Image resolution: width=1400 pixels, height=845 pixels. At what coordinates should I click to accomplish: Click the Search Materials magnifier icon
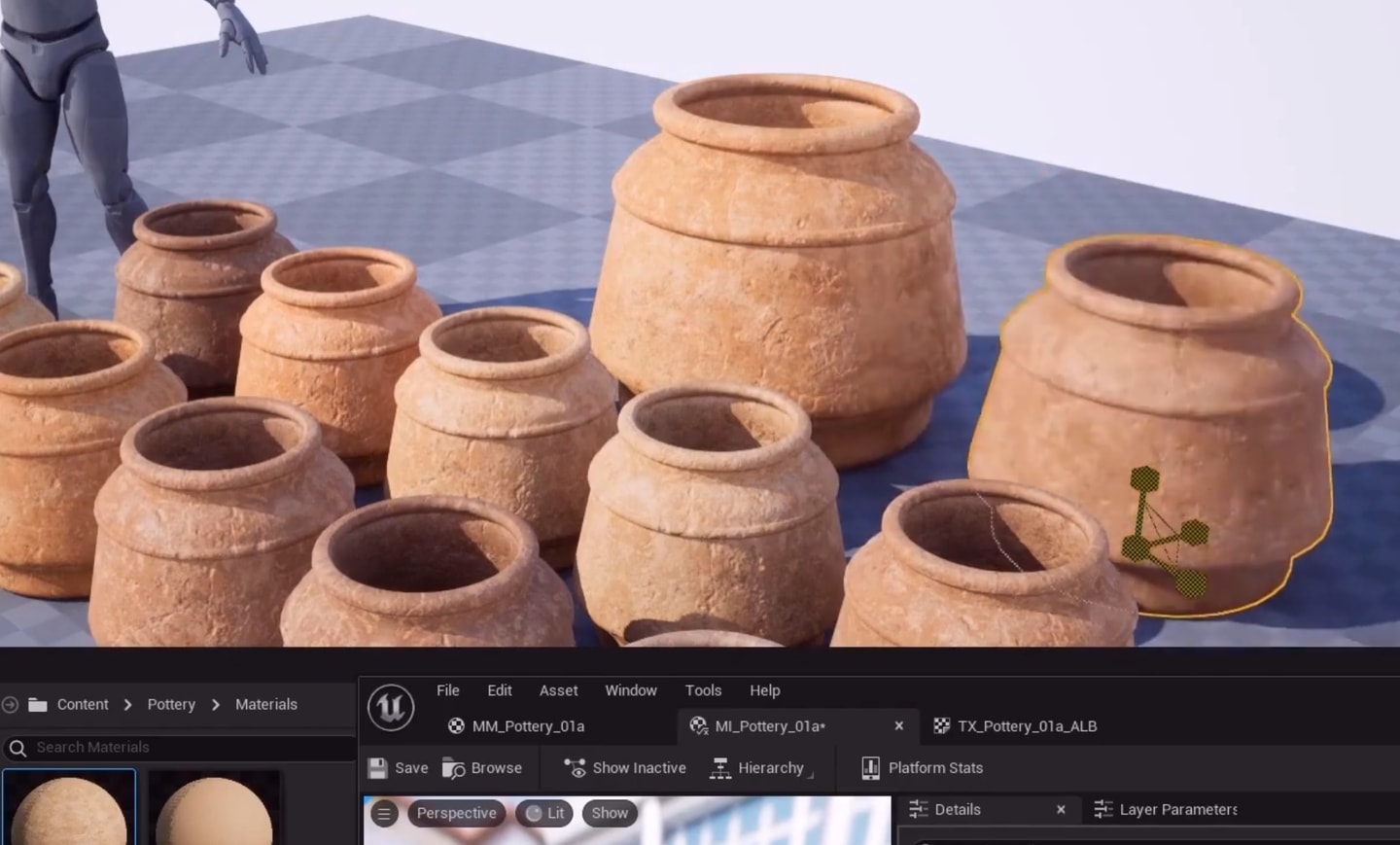pyautogui.click(x=17, y=748)
